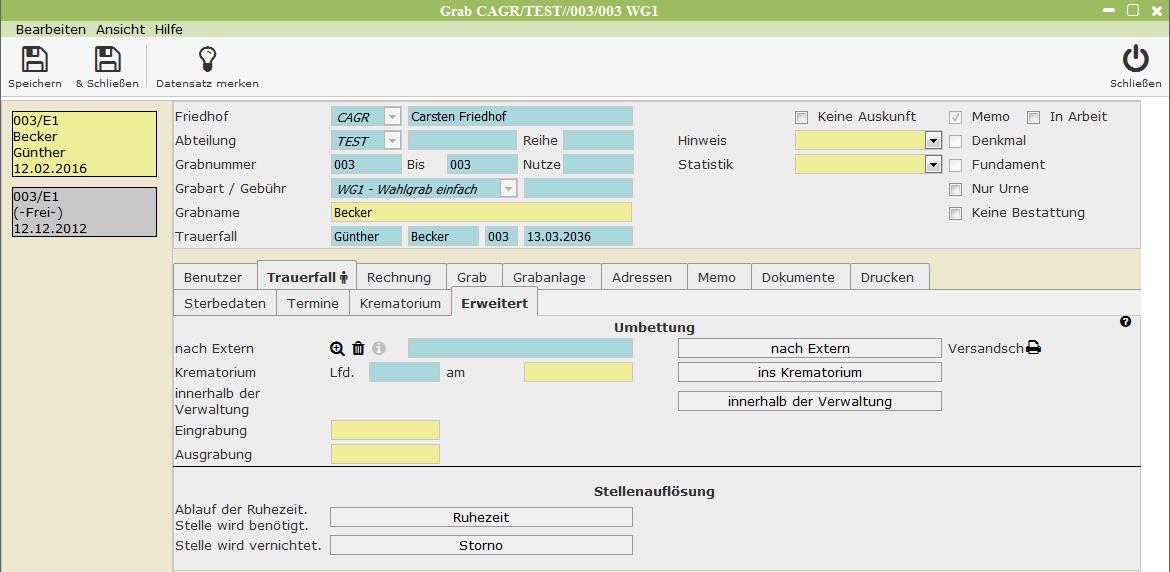Open the Statistik dropdown list
Screen dimensions: 1170x572
tap(933, 165)
